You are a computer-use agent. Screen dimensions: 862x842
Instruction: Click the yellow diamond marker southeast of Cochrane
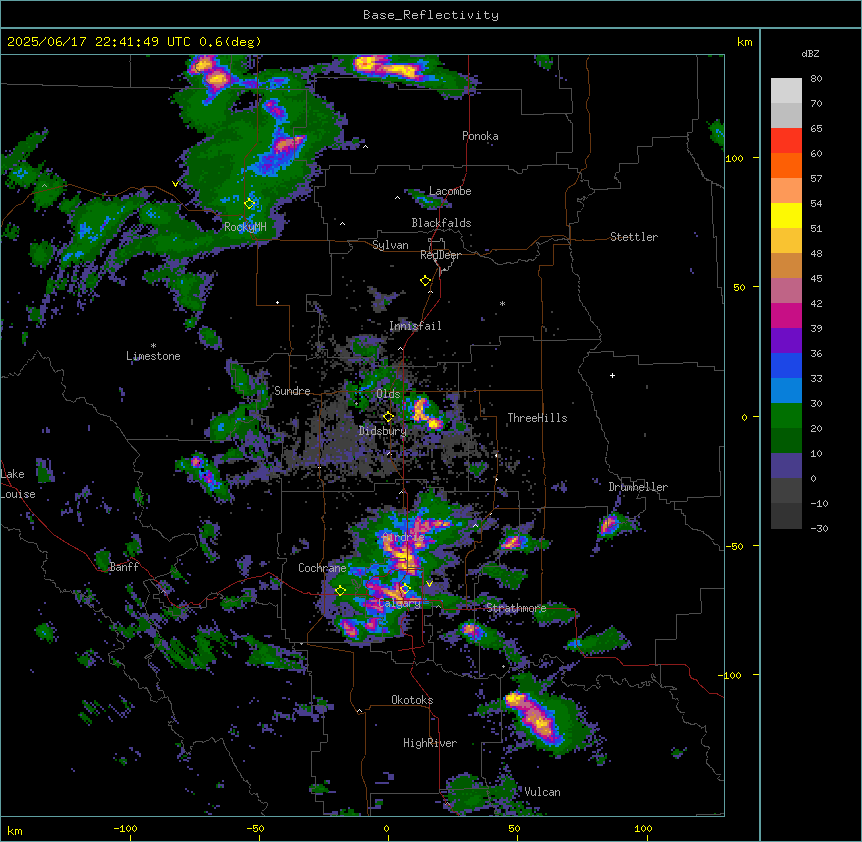point(340,591)
